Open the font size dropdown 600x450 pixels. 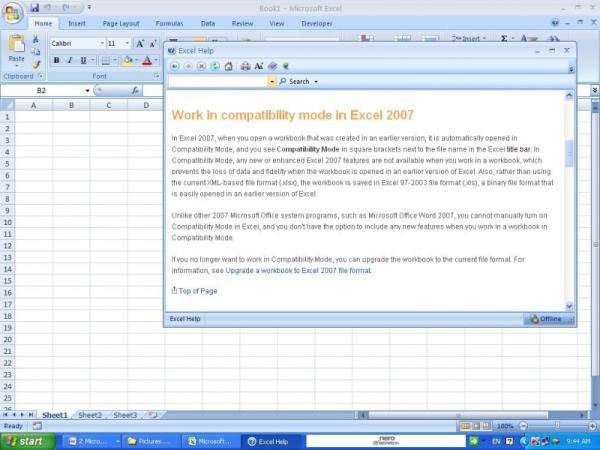coord(127,44)
